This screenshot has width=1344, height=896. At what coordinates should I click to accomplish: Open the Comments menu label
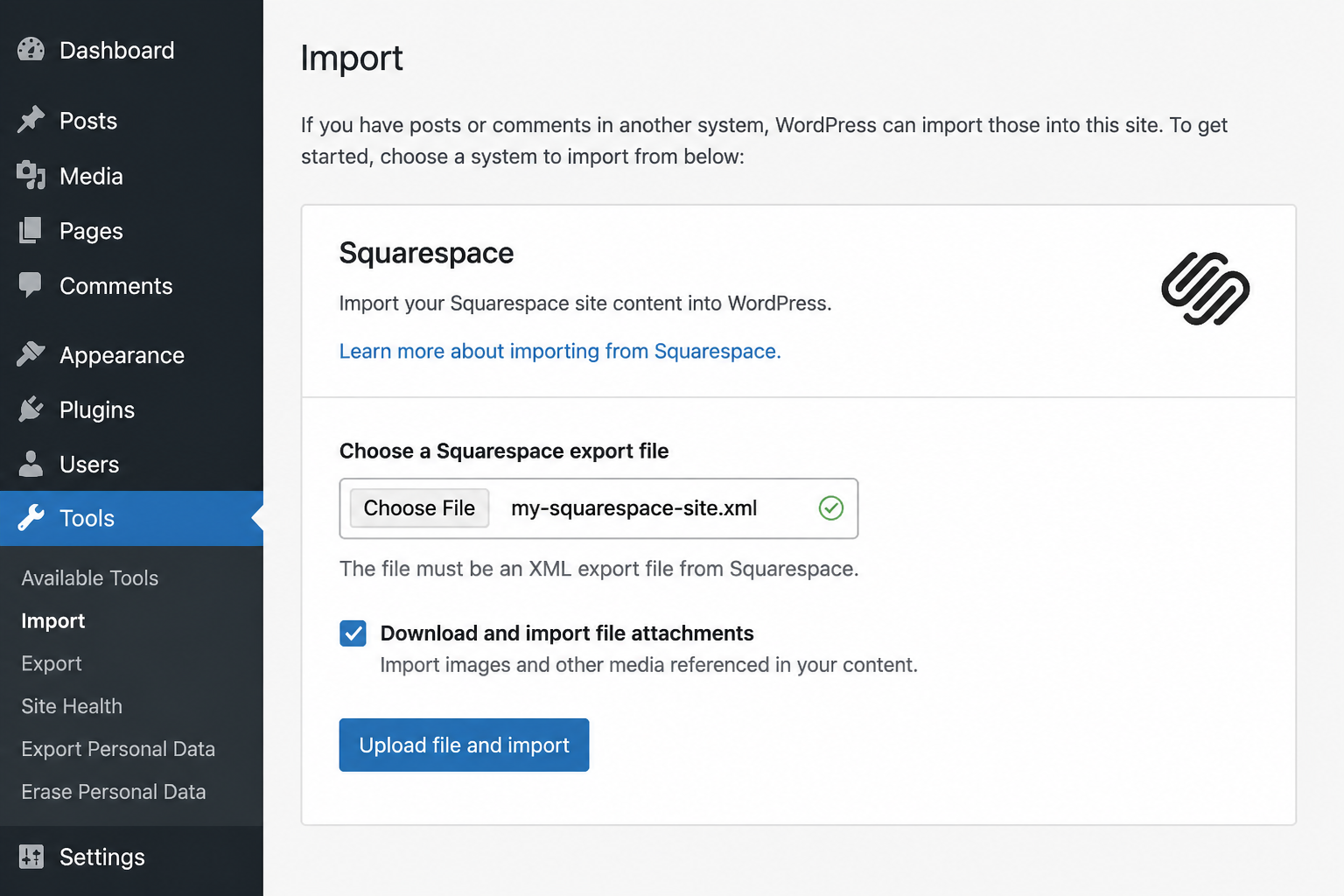point(116,286)
